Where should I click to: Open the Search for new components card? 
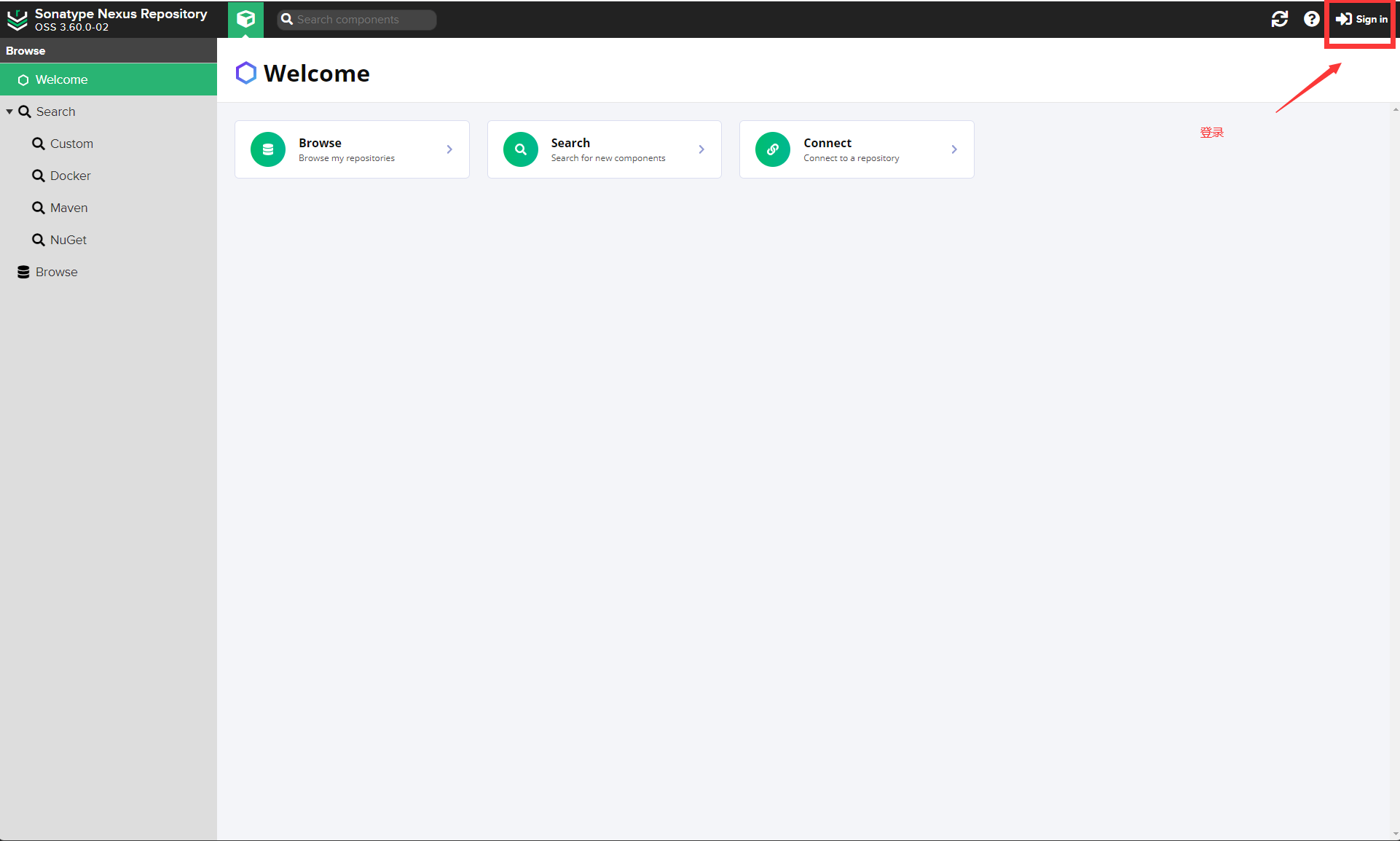pos(605,149)
